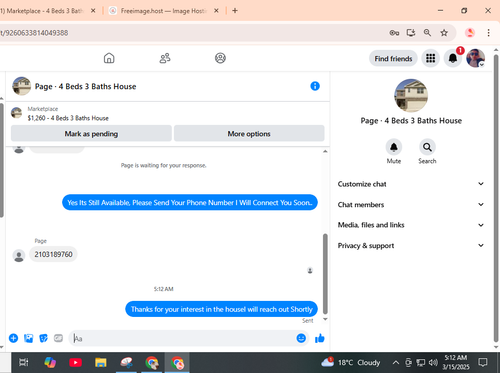This screenshot has height=373, width=500.
Task: Switch to the Freeimage.host tab
Action: point(163,11)
